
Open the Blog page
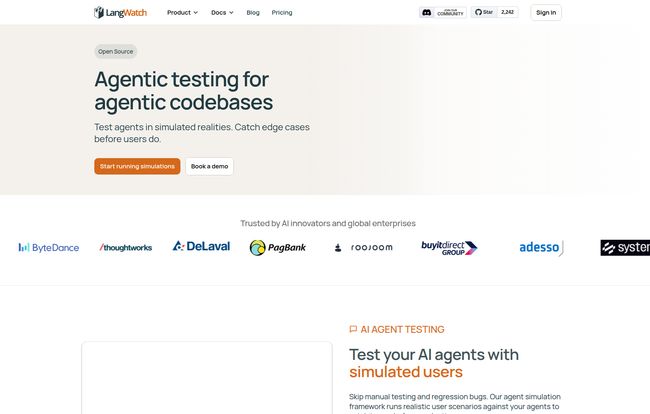click(253, 13)
